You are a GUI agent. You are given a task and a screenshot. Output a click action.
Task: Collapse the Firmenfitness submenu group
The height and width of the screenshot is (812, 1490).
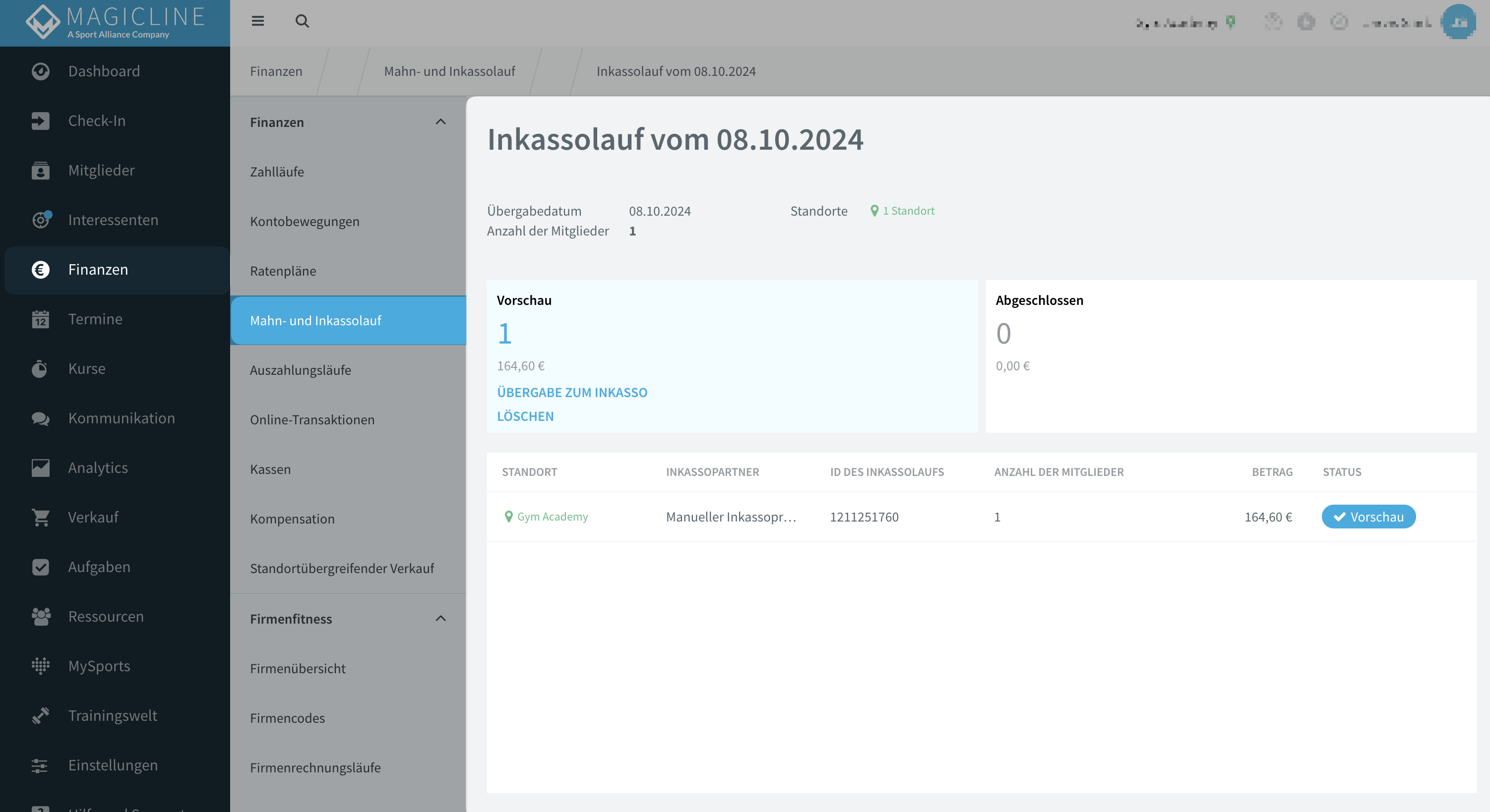coord(441,618)
